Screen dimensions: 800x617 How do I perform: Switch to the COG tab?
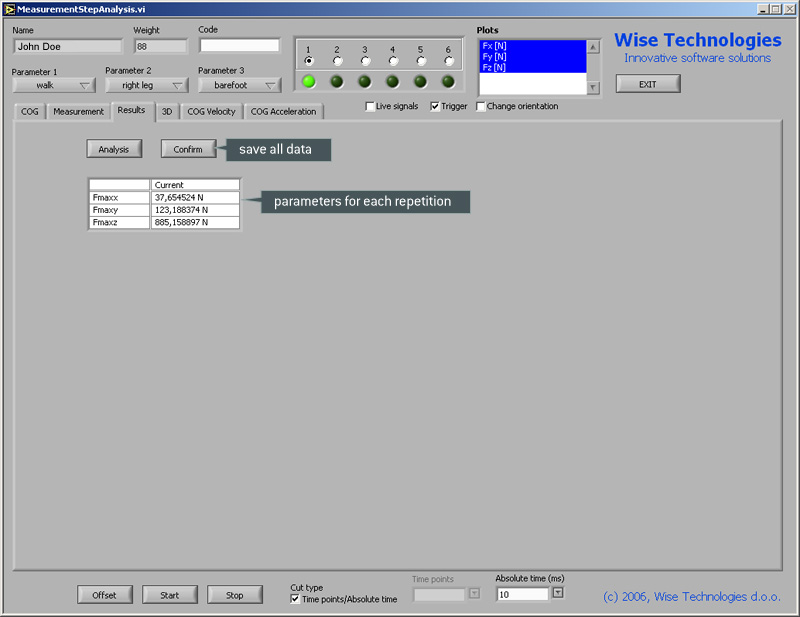tap(30, 111)
